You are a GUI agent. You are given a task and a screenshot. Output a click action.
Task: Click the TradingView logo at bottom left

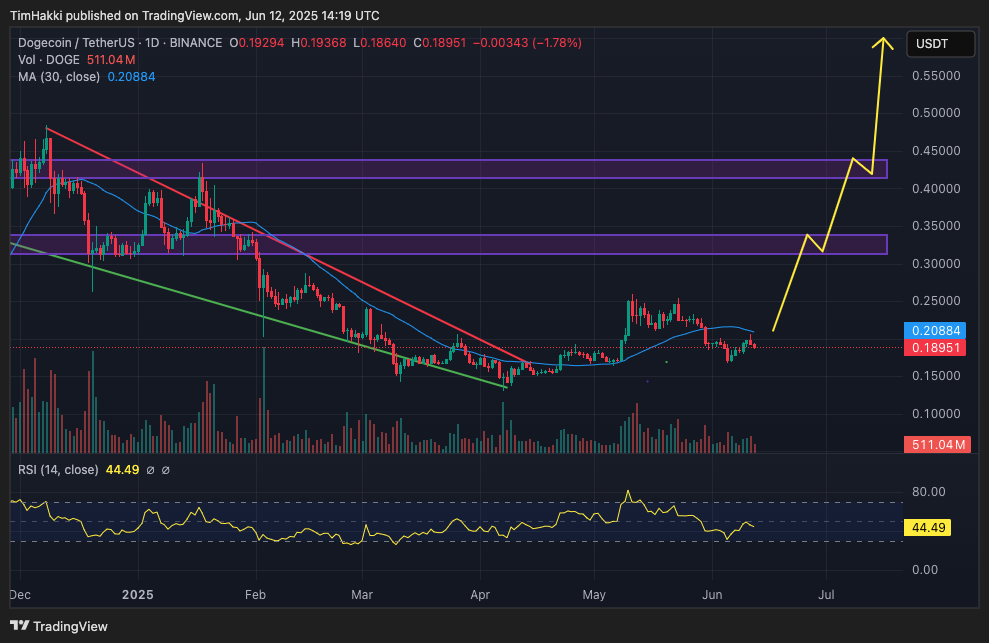59,626
